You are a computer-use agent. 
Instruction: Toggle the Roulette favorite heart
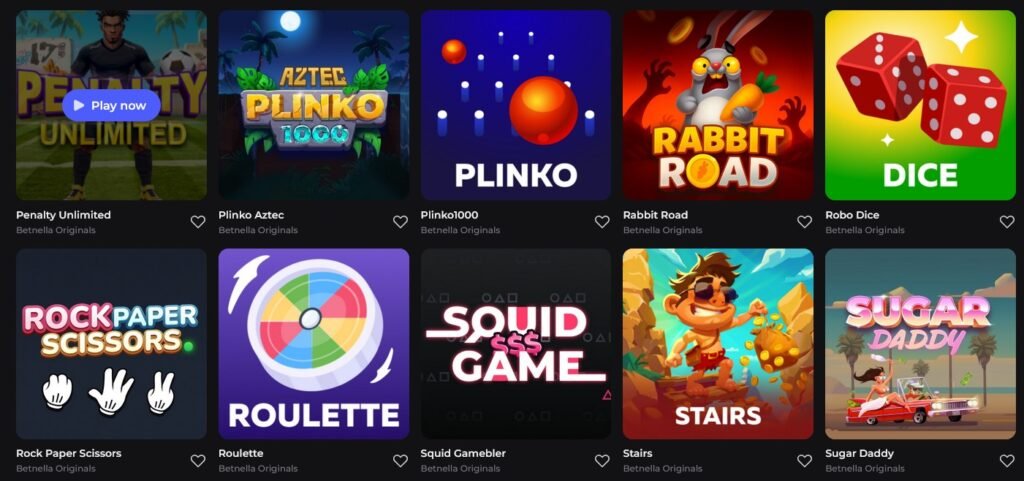coord(400,461)
